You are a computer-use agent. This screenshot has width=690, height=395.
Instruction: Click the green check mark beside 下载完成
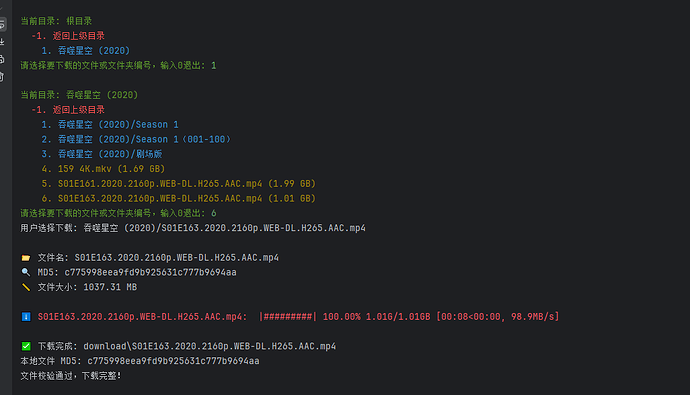click(26, 346)
